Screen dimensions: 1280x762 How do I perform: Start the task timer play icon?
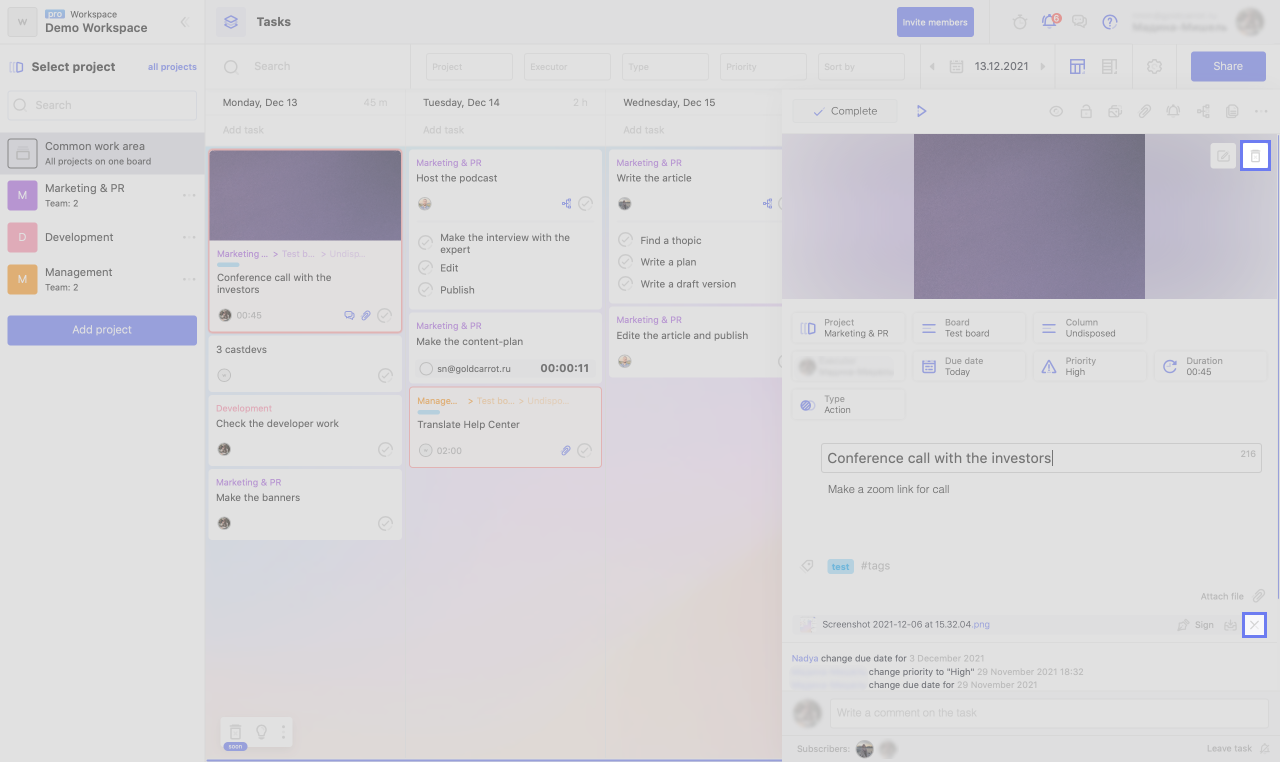click(x=921, y=111)
